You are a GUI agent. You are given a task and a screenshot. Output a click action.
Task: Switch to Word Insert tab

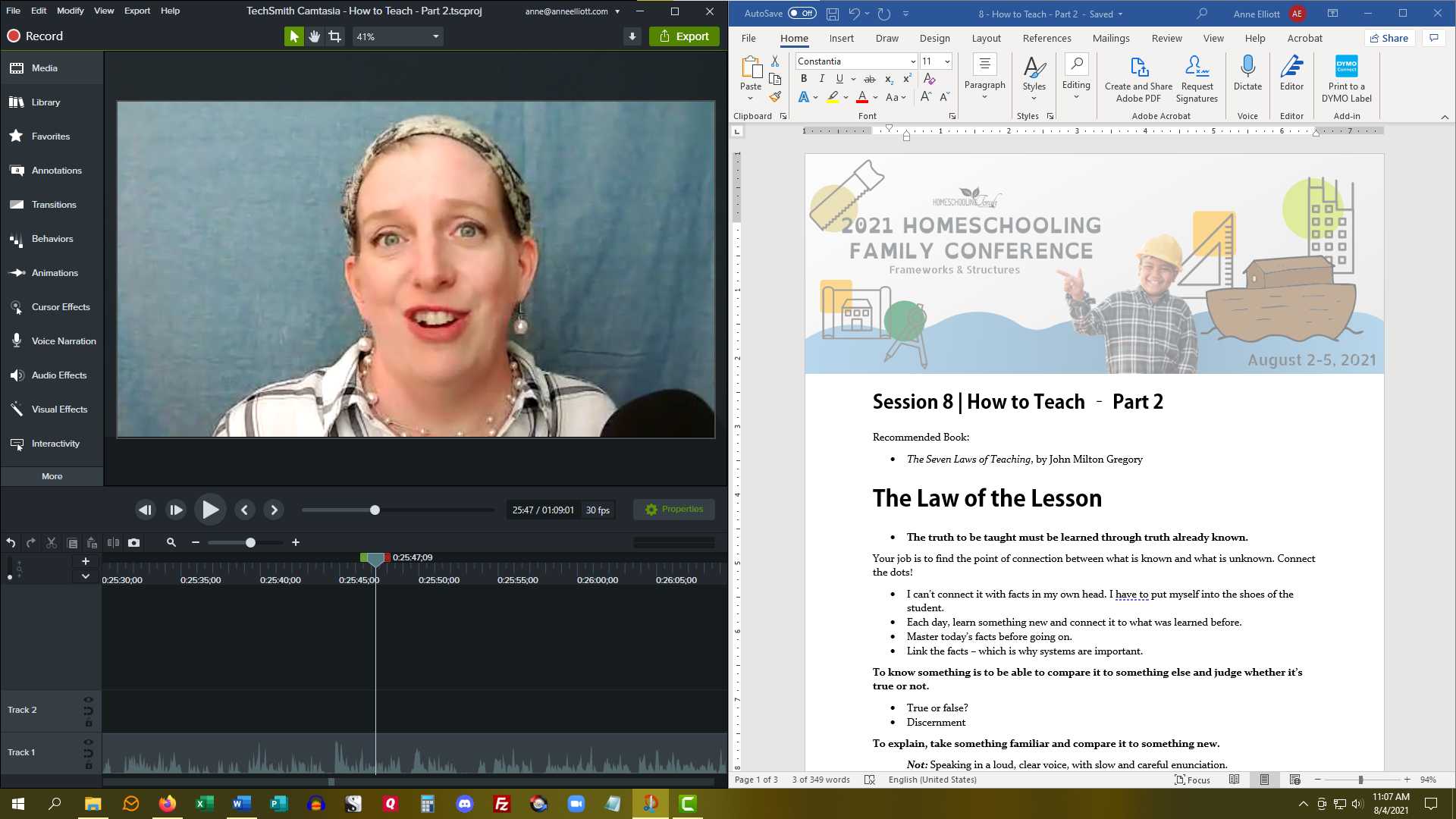click(x=841, y=38)
